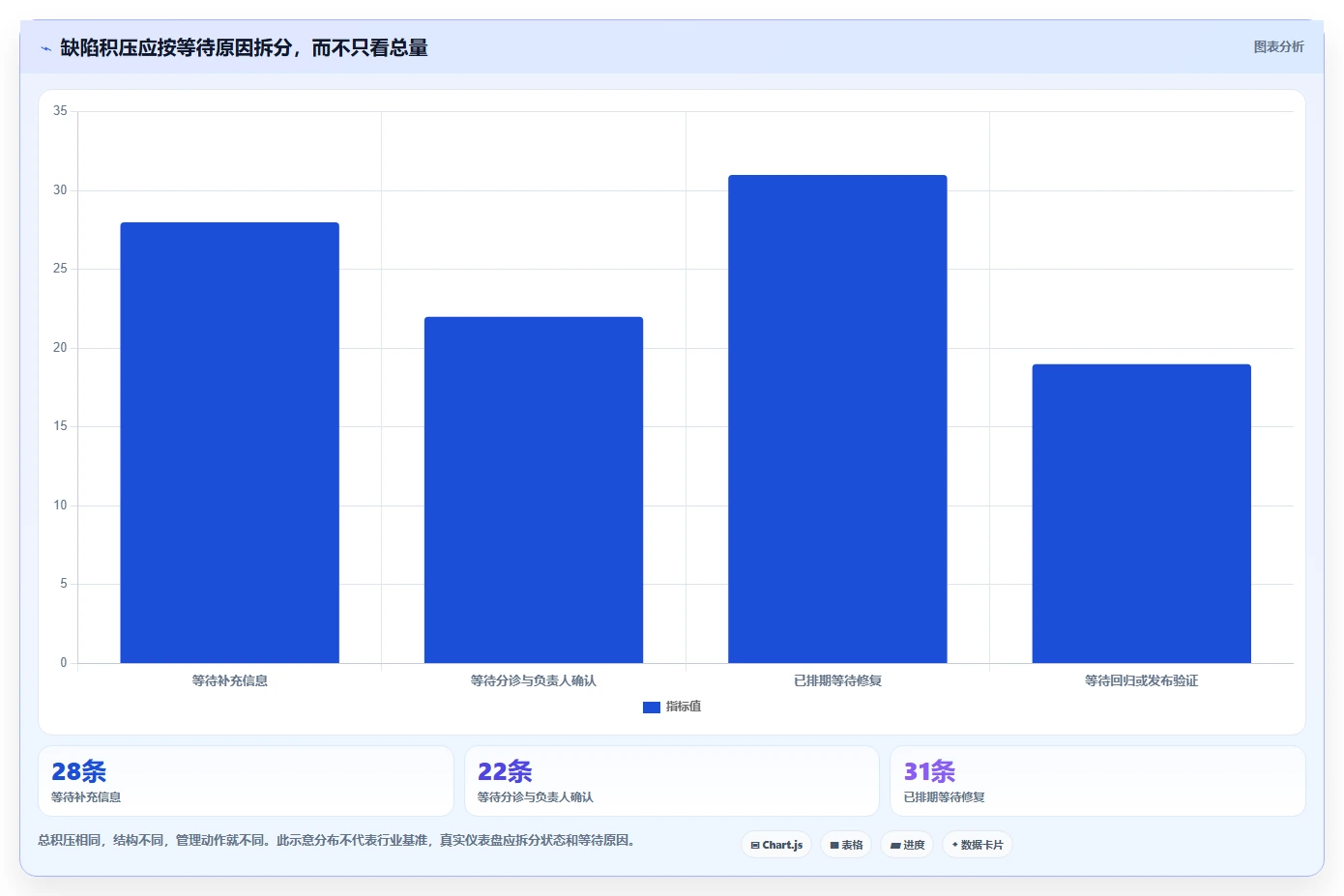
Task: Click the lightning icon beside the title
Action: (45, 48)
